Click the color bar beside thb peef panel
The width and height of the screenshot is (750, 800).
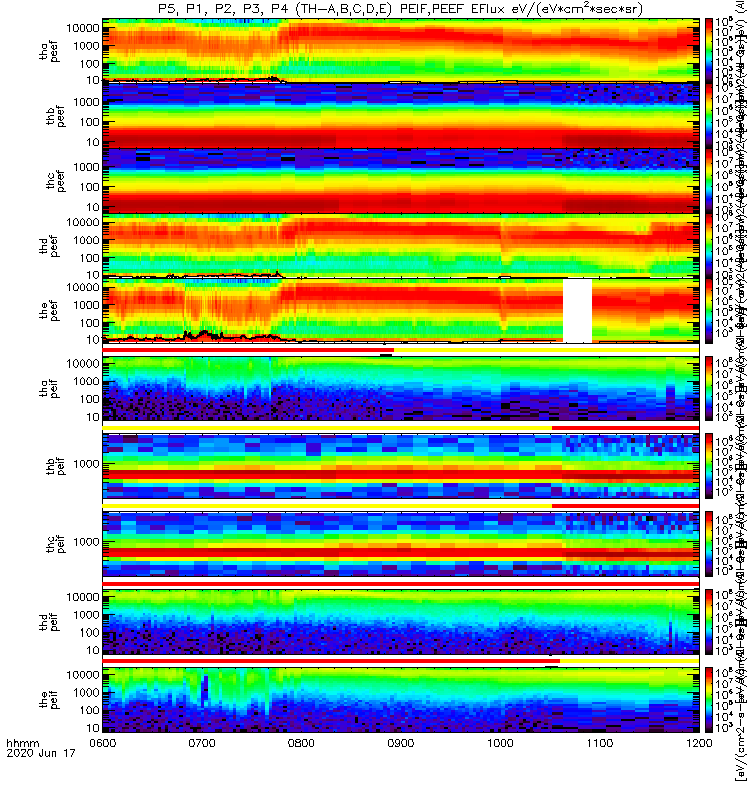(x=709, y=116)
